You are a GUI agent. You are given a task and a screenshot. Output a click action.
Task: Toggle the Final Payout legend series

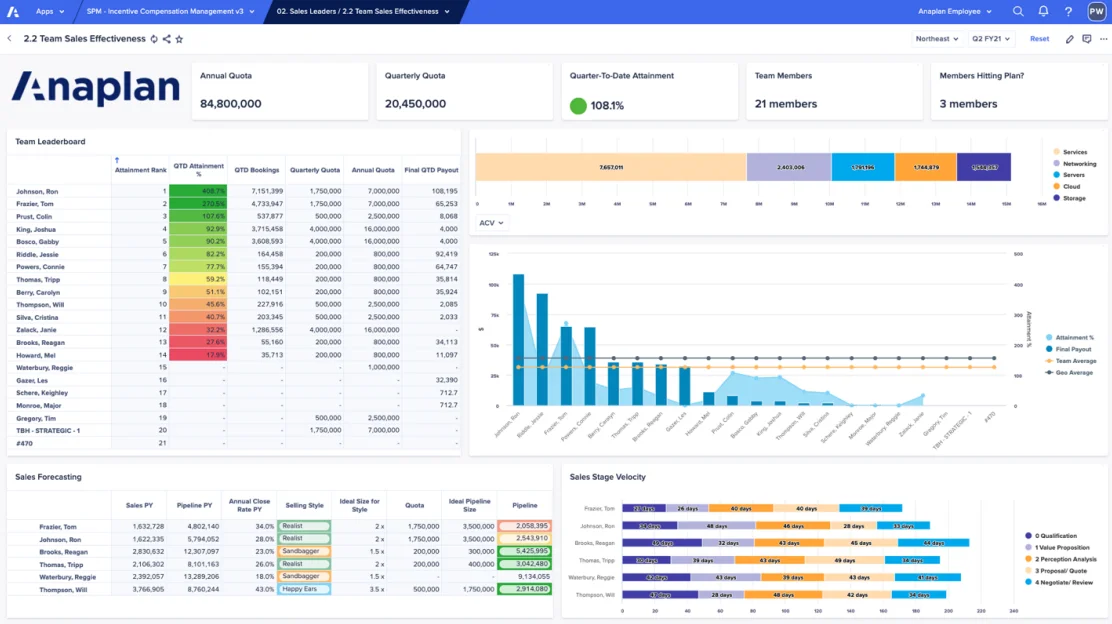pos(1072,349)
